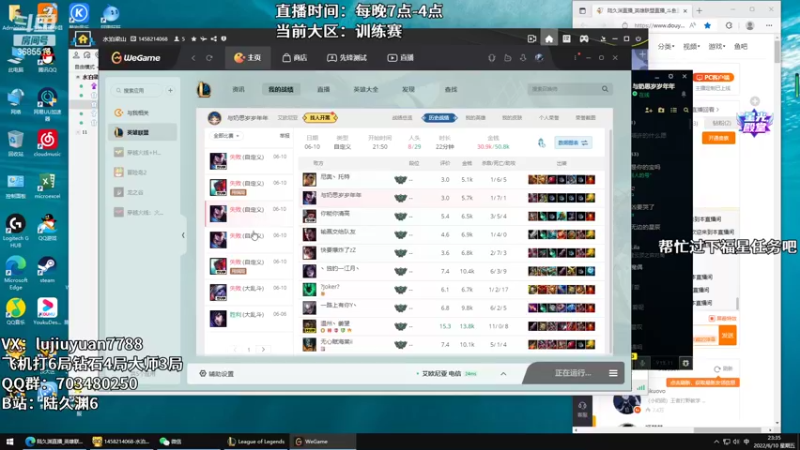Switch to League of Legends taskbar item
800x450 pixels.
point(257,441)
